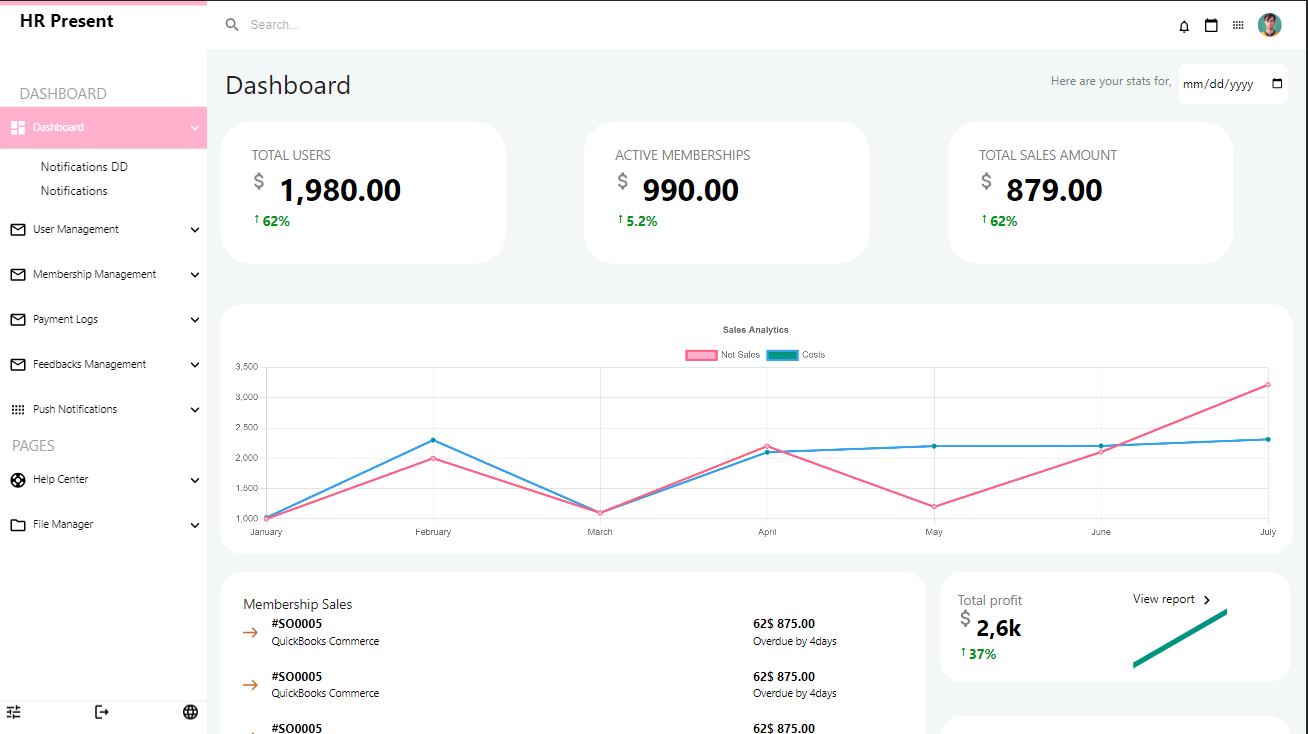
Task: Click the Dashboard grid icon in sidebar
Action: click(x=18, y=128)
